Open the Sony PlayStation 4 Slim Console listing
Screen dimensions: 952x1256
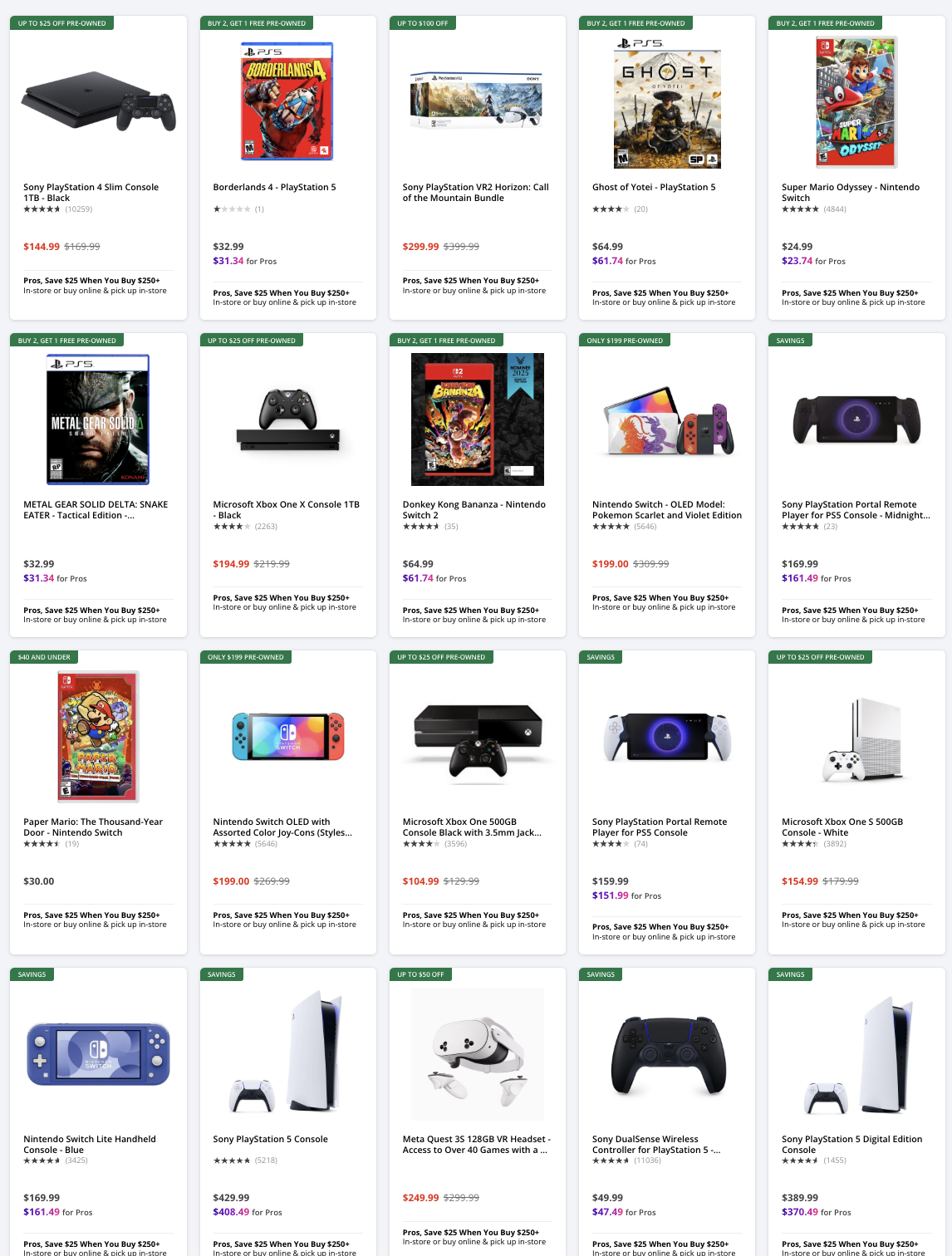(91, 192)
